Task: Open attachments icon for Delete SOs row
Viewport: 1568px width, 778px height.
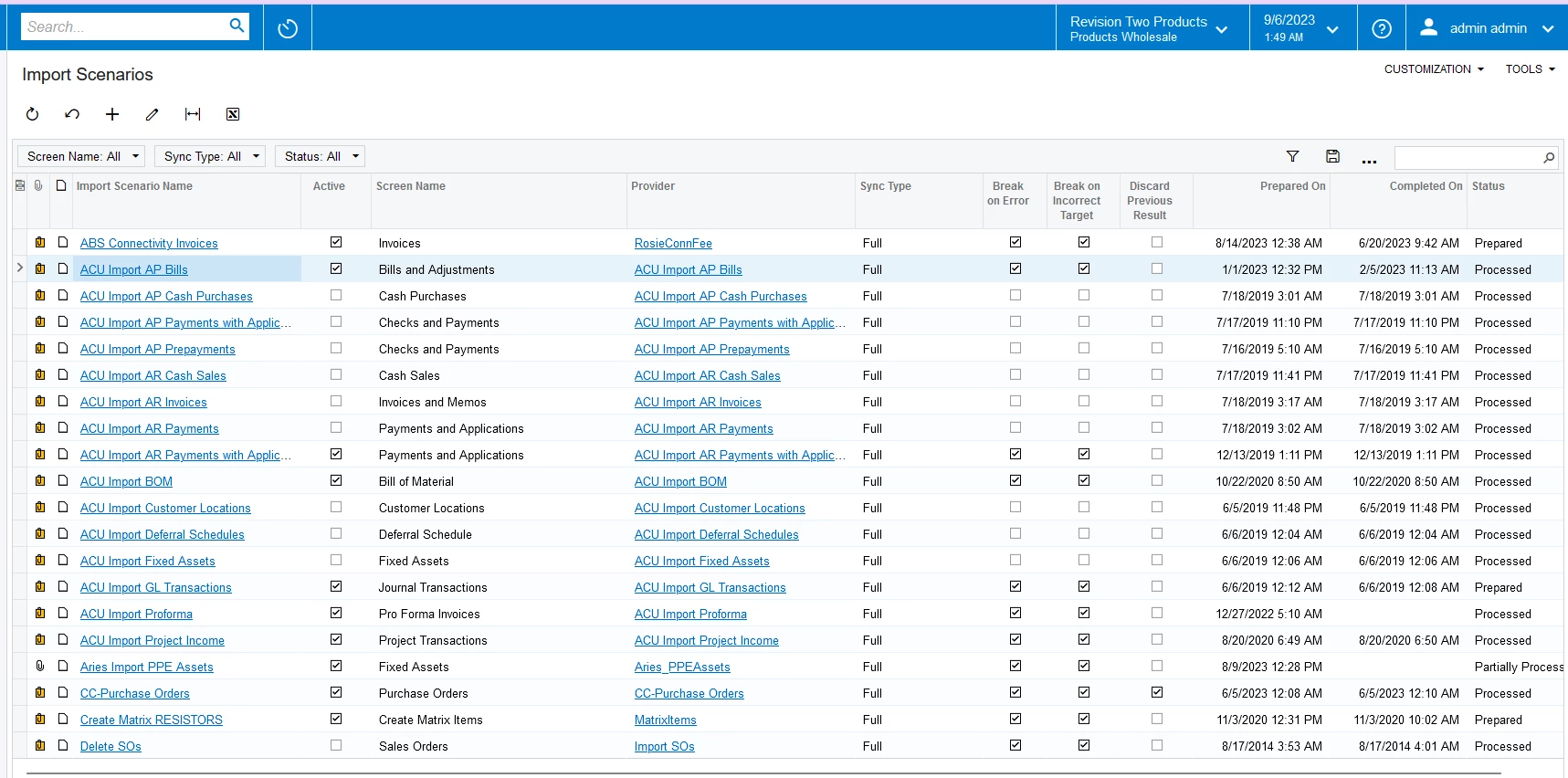Action: pos(40,745)
